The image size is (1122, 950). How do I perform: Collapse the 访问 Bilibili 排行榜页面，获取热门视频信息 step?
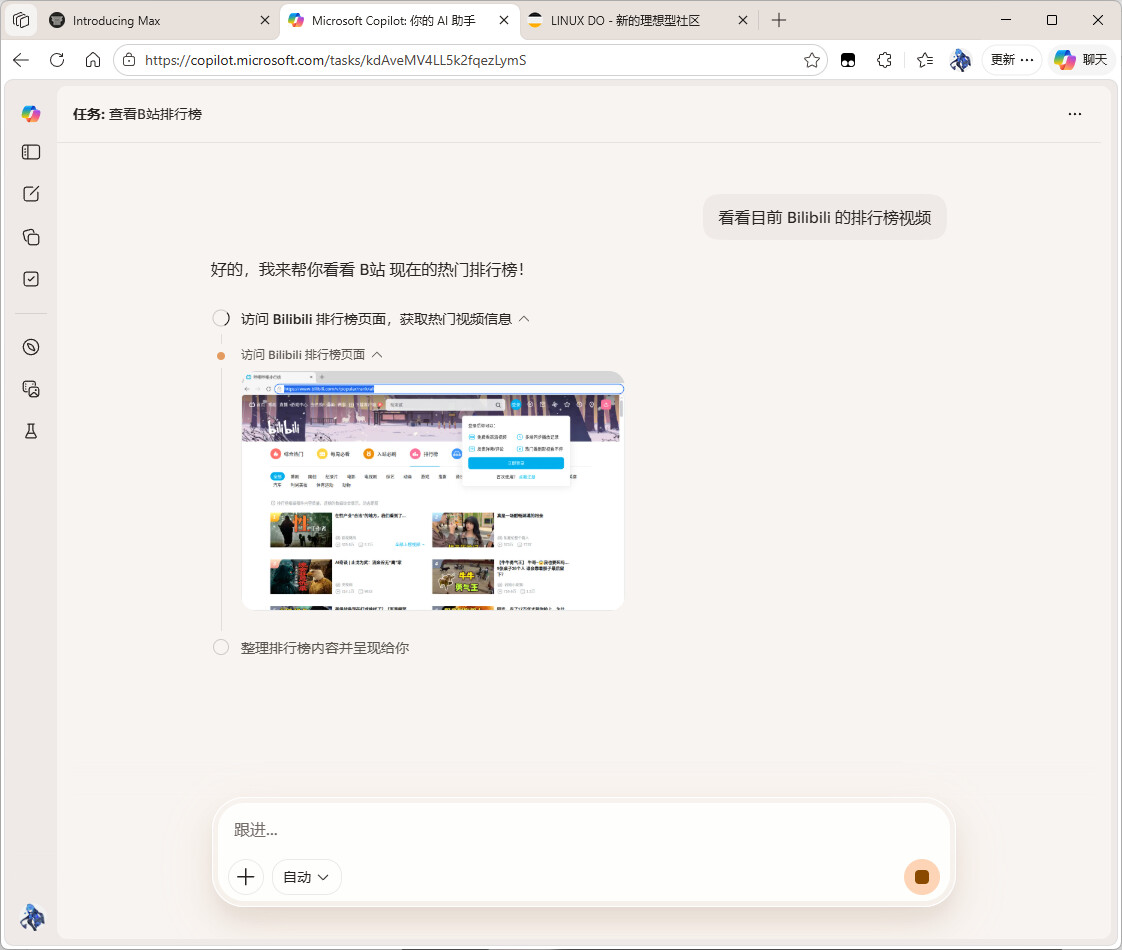coord(524,319)
